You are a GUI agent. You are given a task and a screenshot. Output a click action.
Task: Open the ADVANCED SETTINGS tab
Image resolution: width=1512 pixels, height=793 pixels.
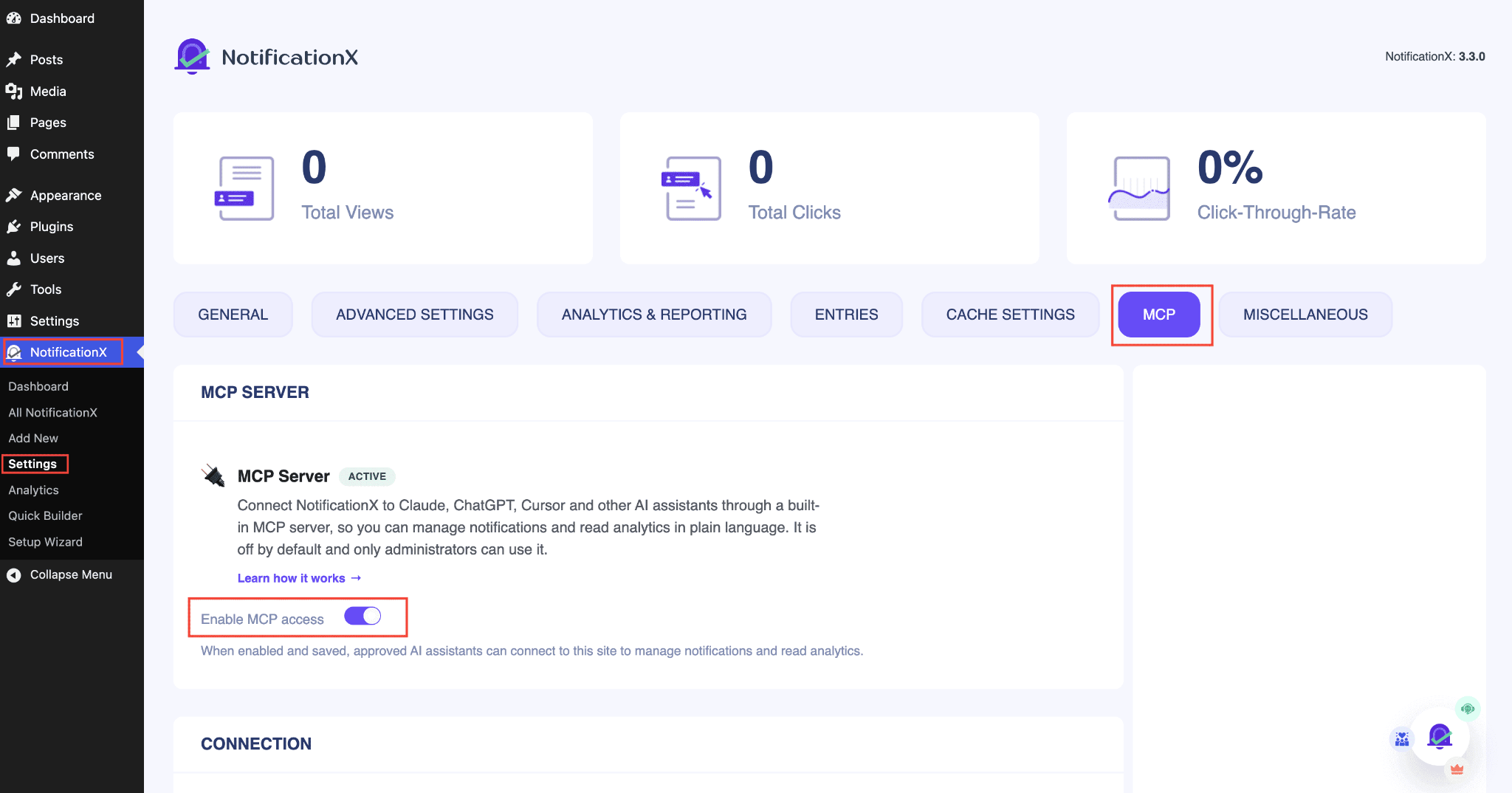point(415,315)
